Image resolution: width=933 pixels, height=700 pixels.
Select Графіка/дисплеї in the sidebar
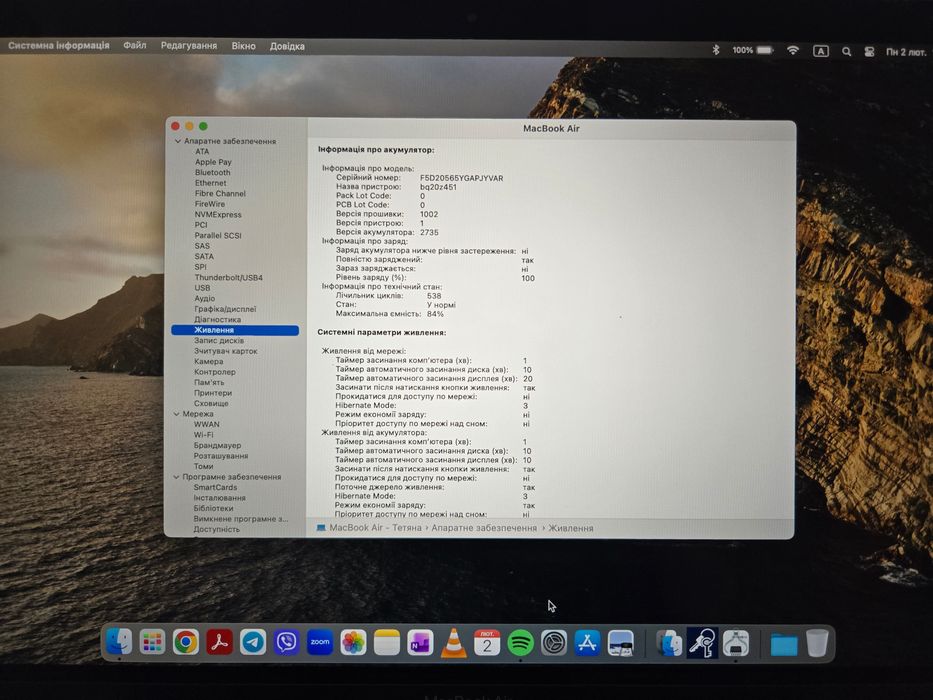tap(225, 310)
